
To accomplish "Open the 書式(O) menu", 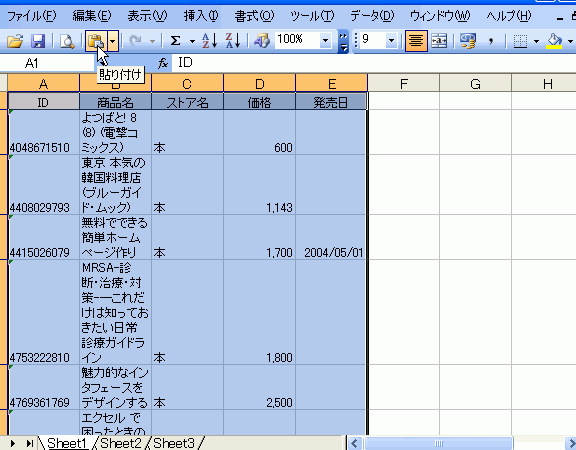I will pos(255,16).
